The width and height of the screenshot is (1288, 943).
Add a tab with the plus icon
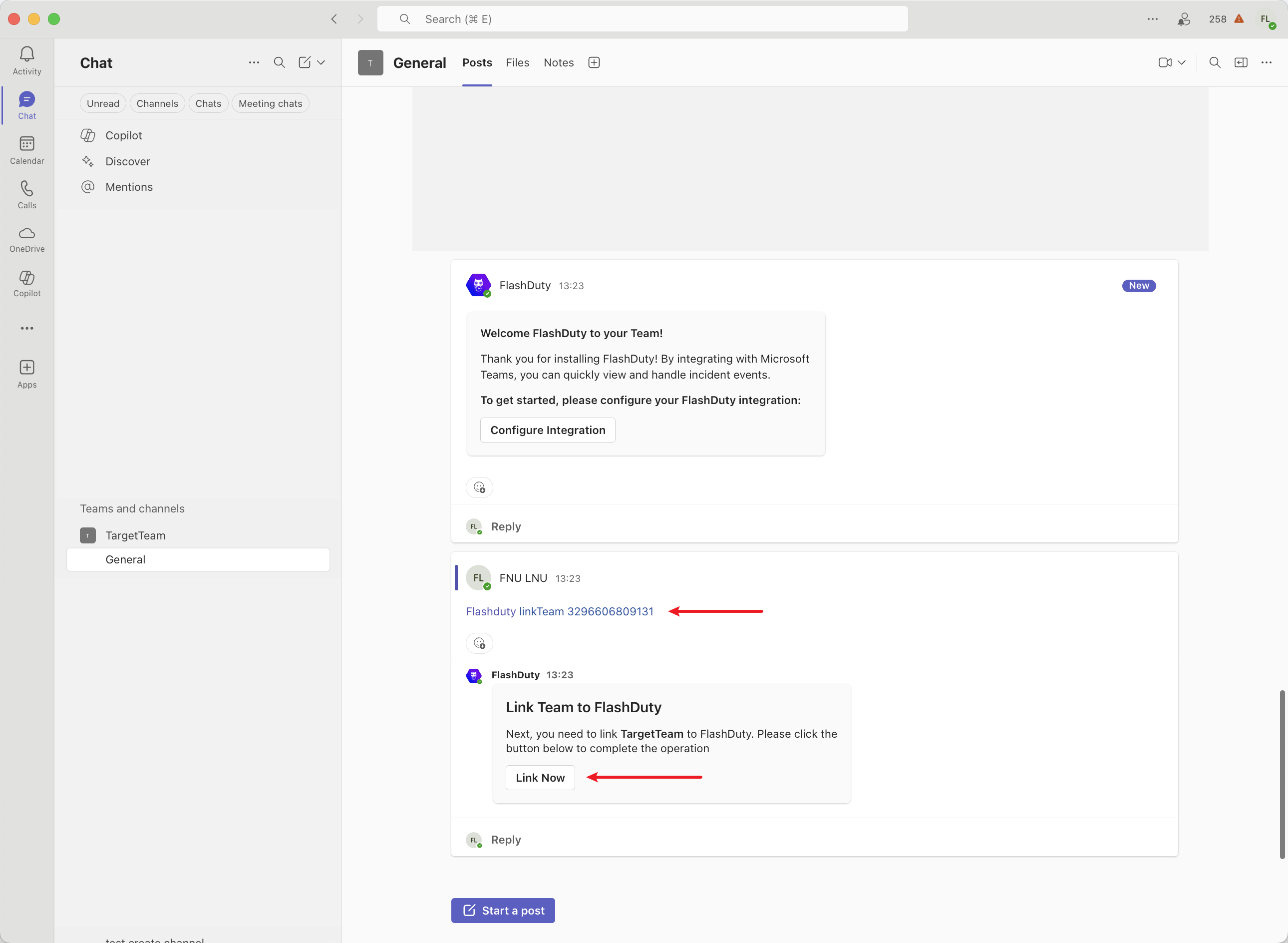point(594,62)
